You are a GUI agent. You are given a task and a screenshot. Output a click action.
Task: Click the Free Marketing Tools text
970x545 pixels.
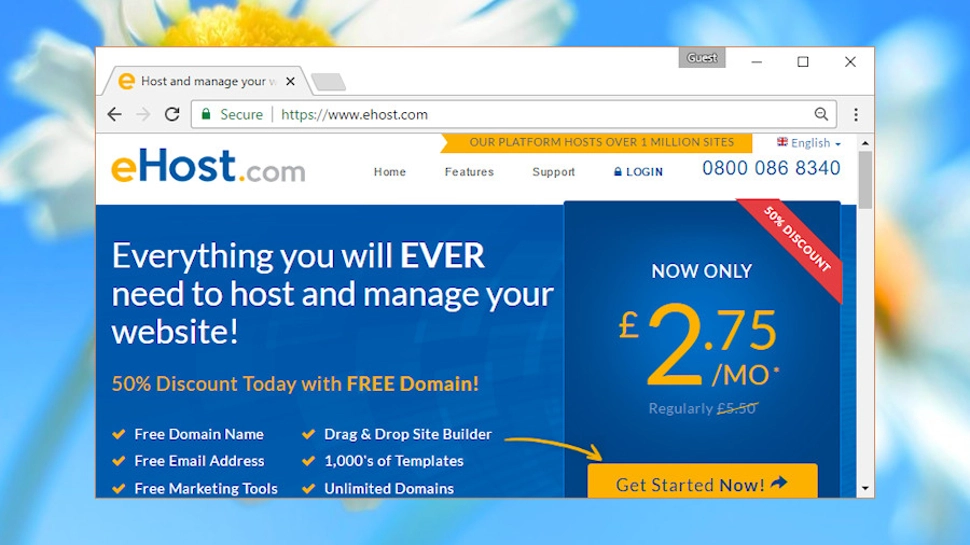(x=206, y=488)
